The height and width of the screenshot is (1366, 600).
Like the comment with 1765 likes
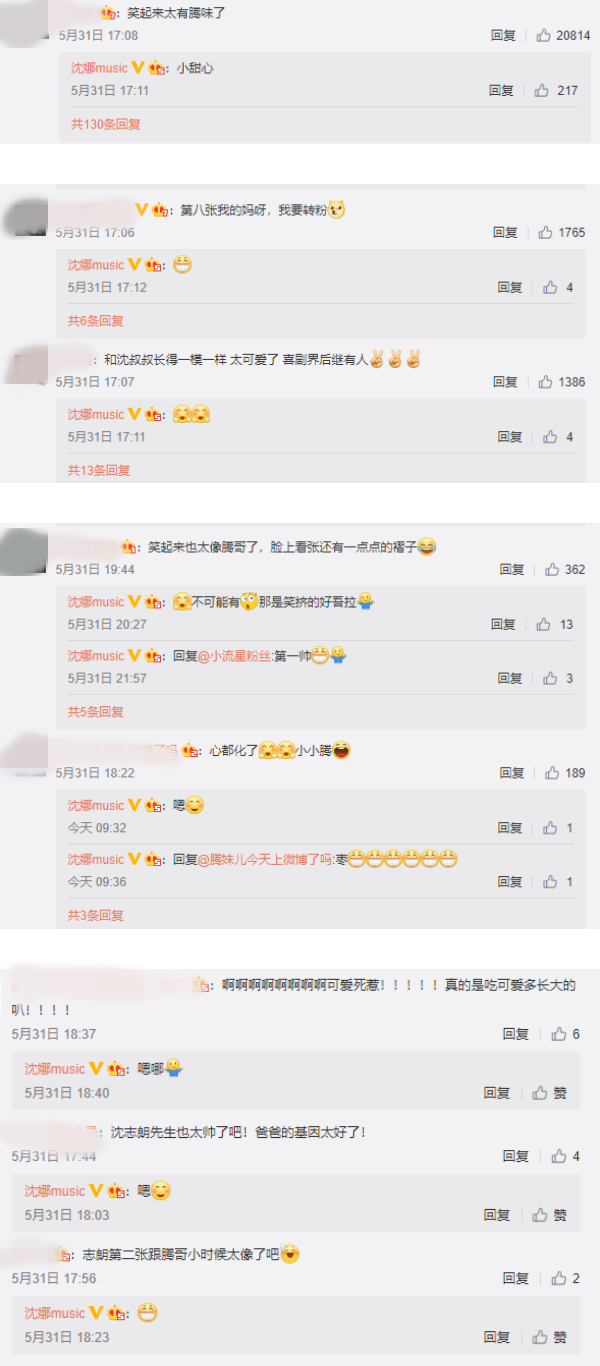coord(546,232)
